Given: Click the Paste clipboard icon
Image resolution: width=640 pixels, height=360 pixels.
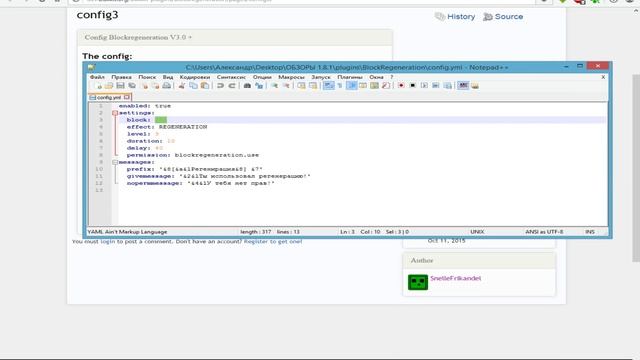Looking at the screenshot, I should 205,86.
